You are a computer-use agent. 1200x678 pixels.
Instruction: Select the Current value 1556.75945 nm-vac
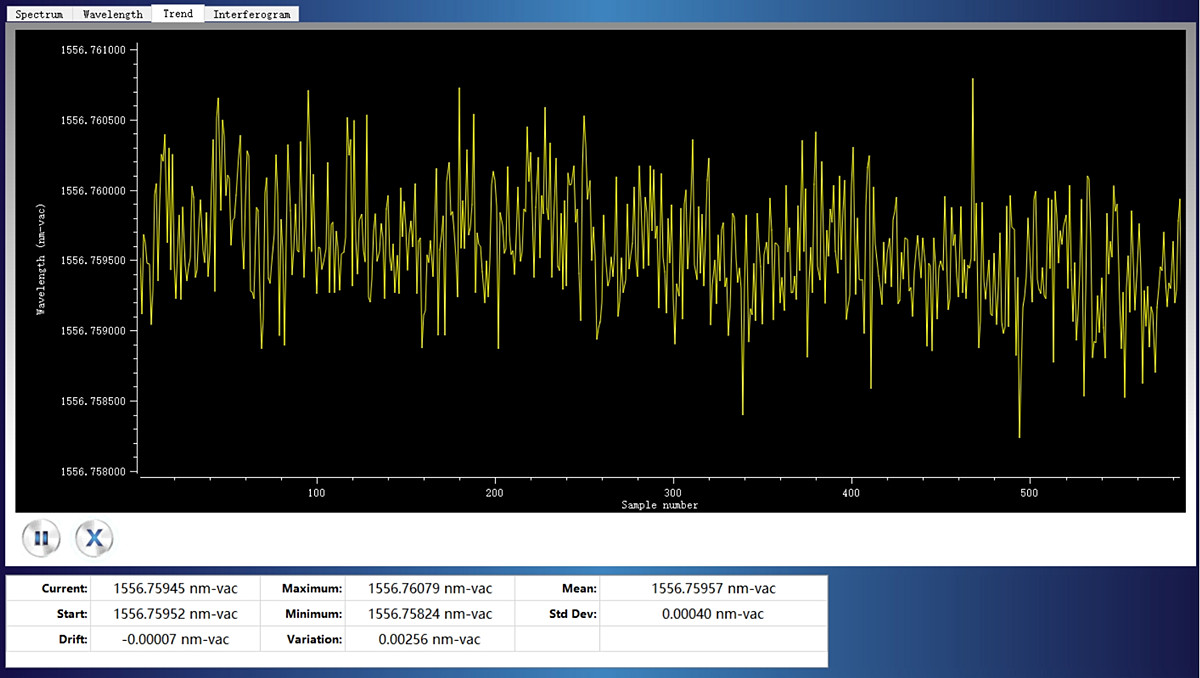(176, 588)
